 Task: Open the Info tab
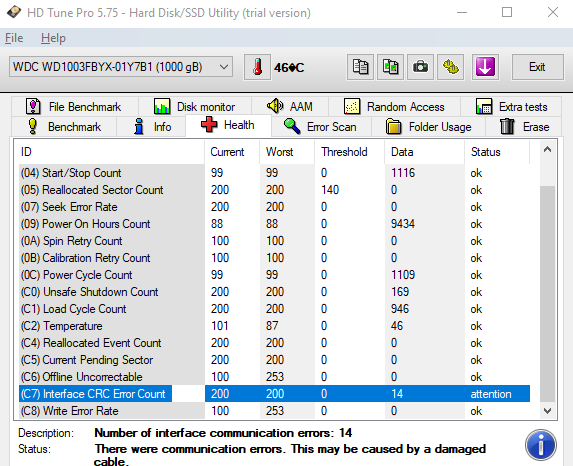[151, 127]
